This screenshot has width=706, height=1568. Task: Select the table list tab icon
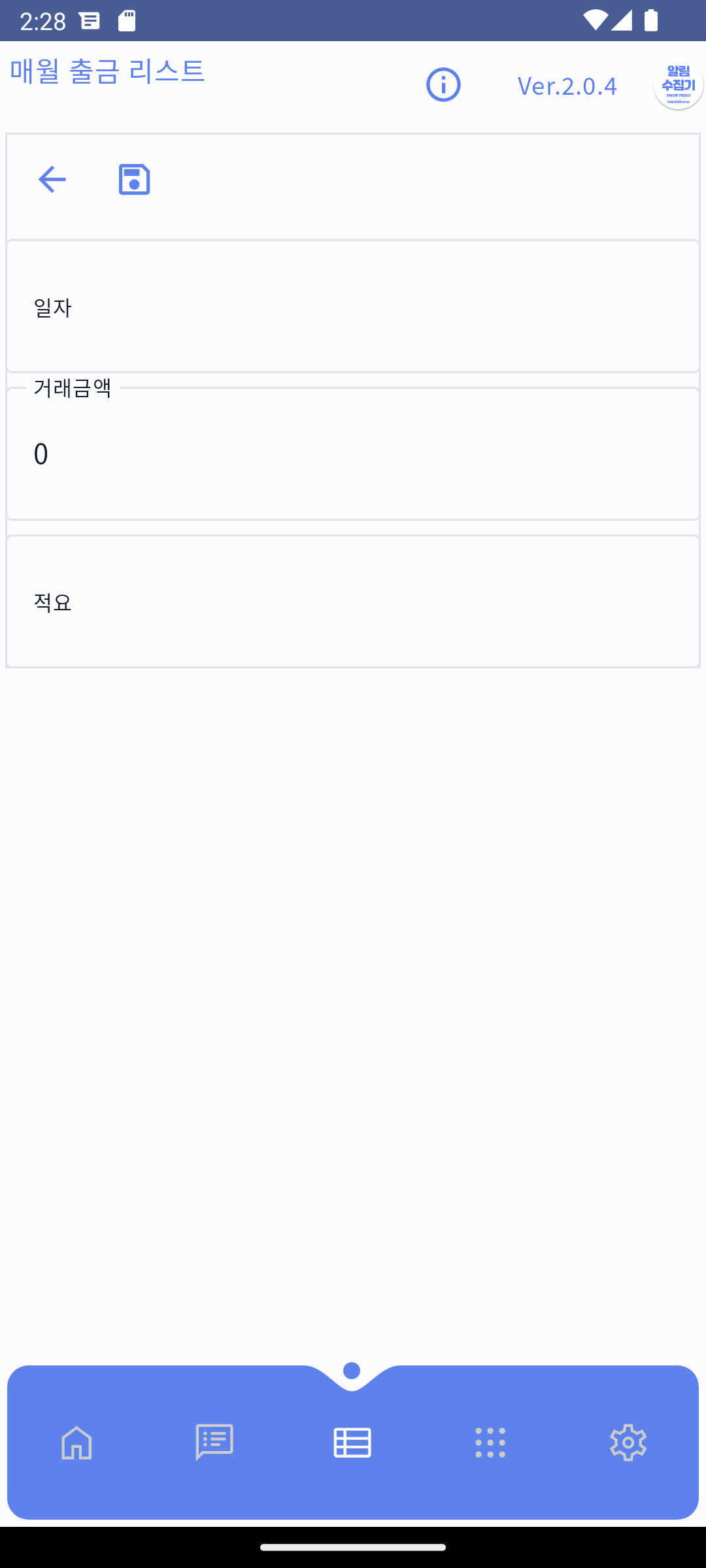tap(352, 1442)
